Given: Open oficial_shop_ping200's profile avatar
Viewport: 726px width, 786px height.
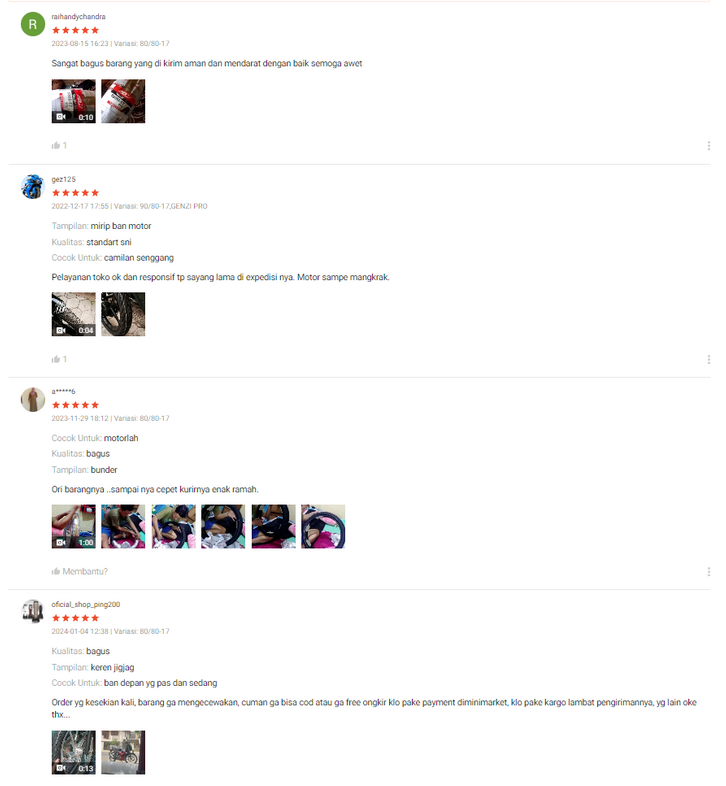Looking at the screenshot, I should [33, 612].
